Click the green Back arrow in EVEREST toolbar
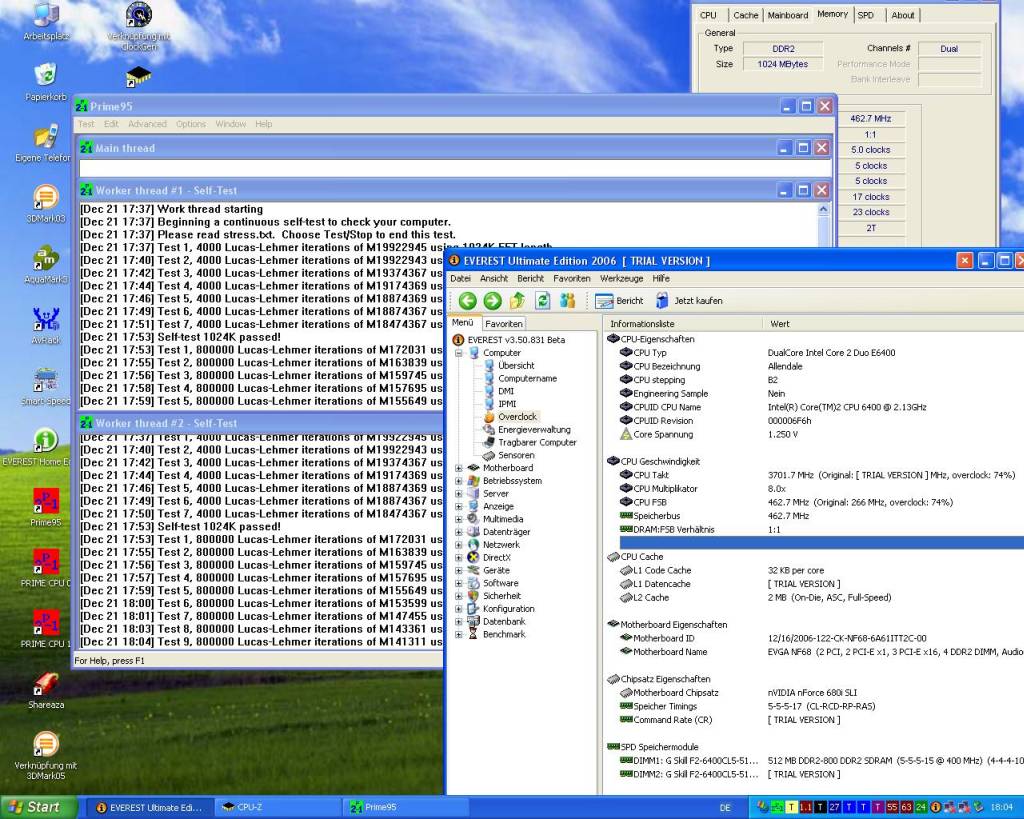This screenshot has height=819, width=1024. tap(467, 300)
